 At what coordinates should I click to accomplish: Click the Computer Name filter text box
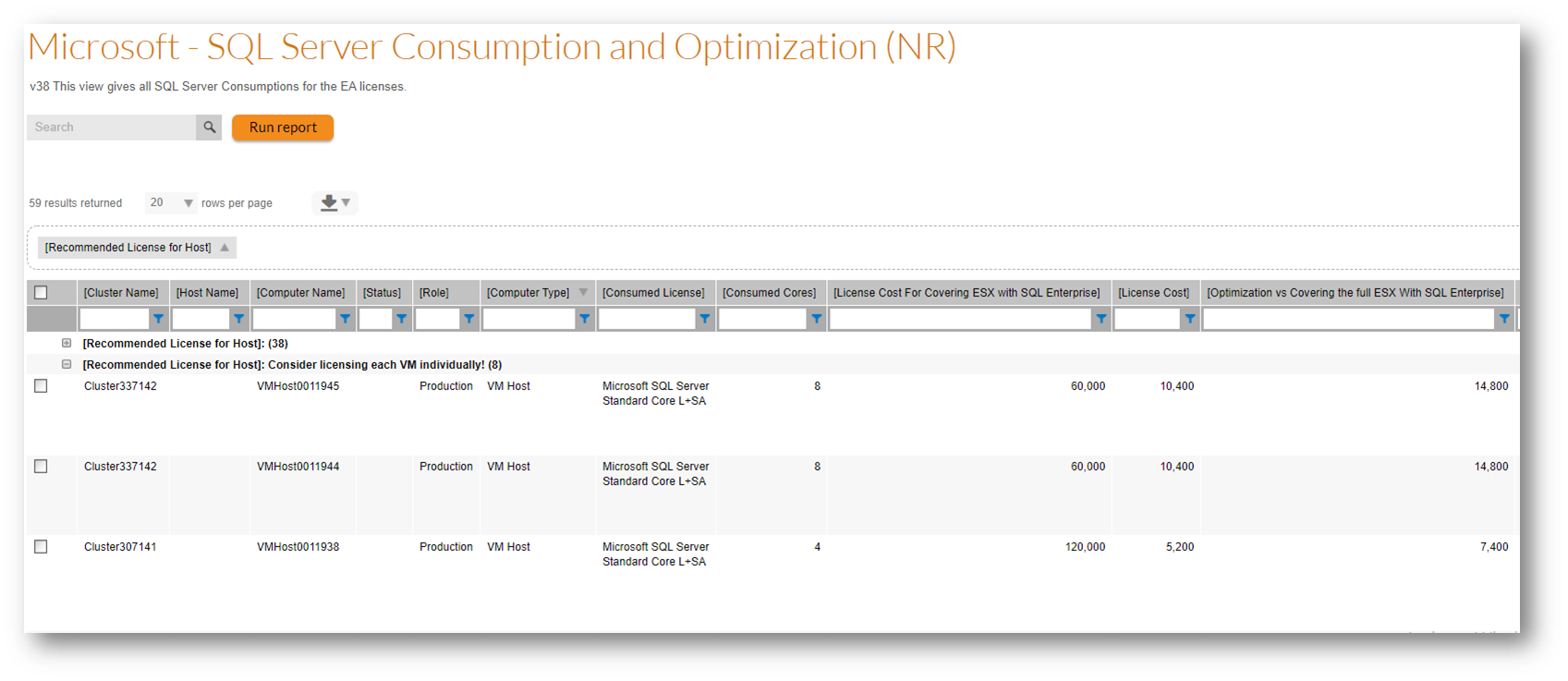click(x=295, y=319)
